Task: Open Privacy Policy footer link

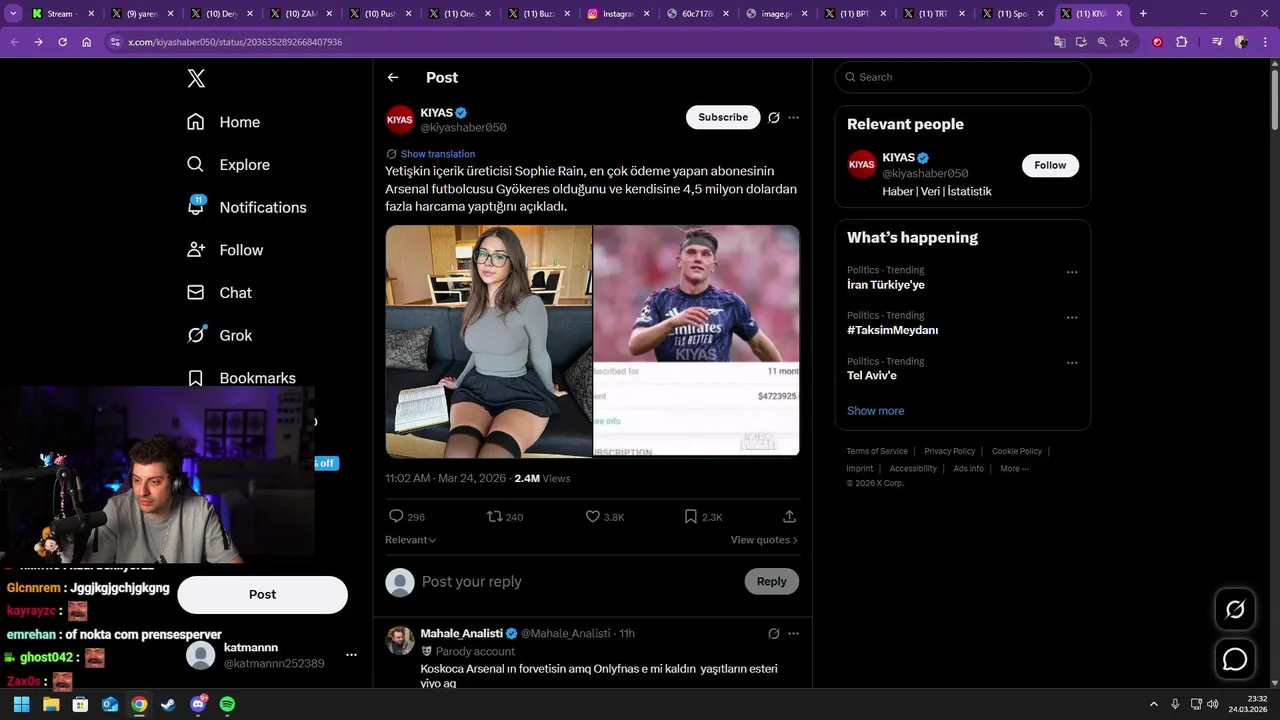Action: coord(949,451)
